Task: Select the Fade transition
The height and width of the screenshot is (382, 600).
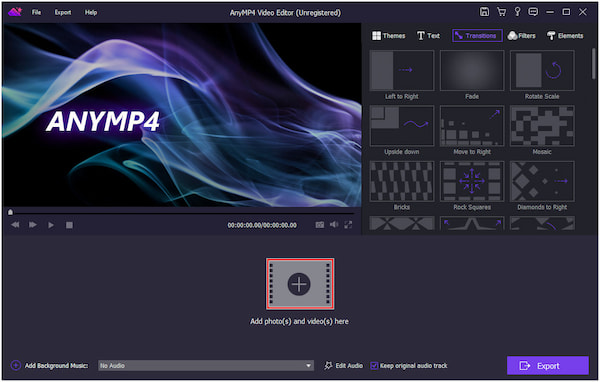Action: click(472, 71)
